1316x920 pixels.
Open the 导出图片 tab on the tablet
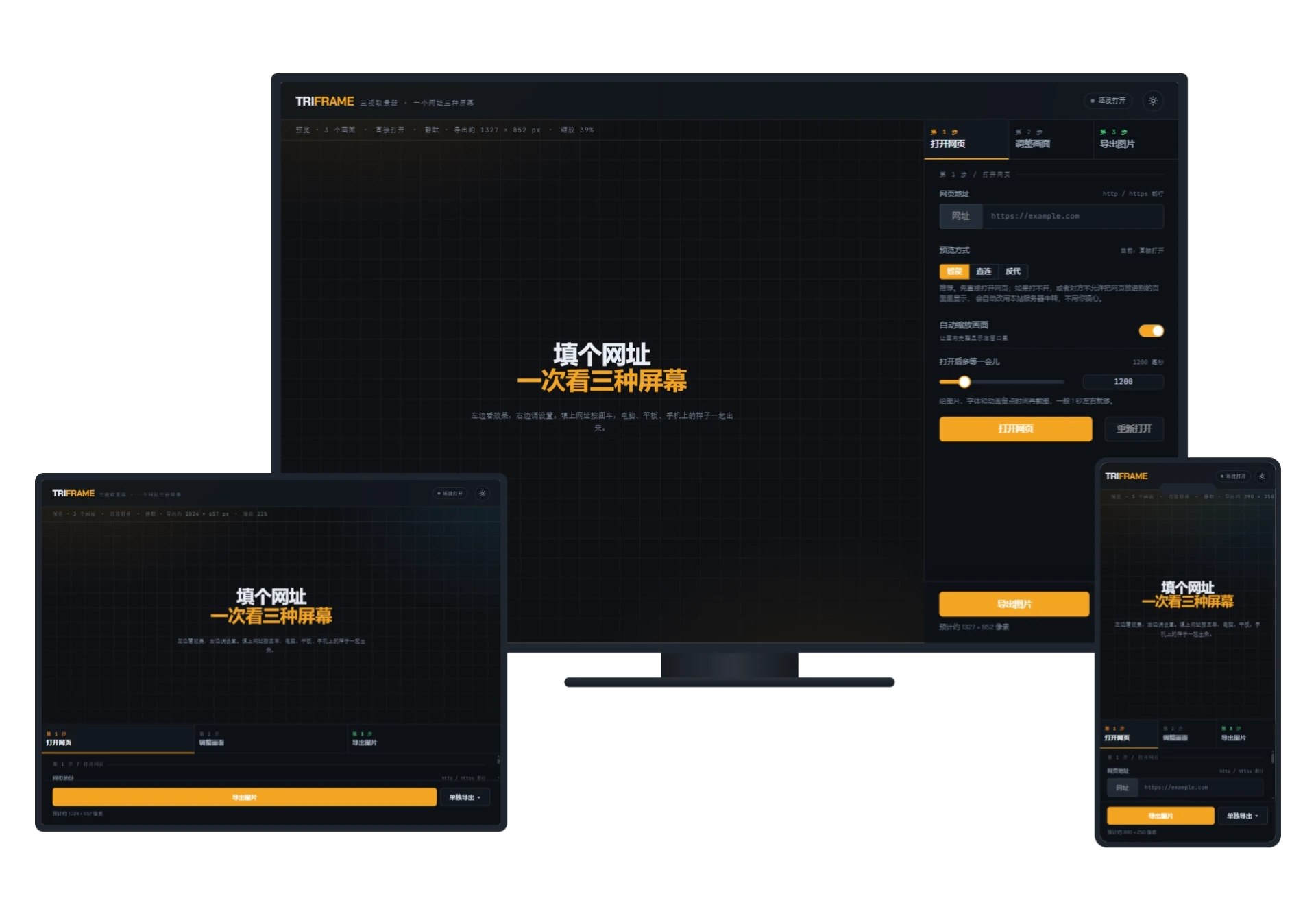(424, 738)
